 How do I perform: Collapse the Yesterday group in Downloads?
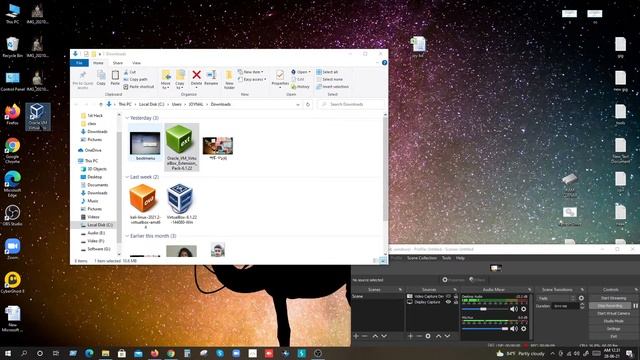pyautogui.click(x=127, y=118)
